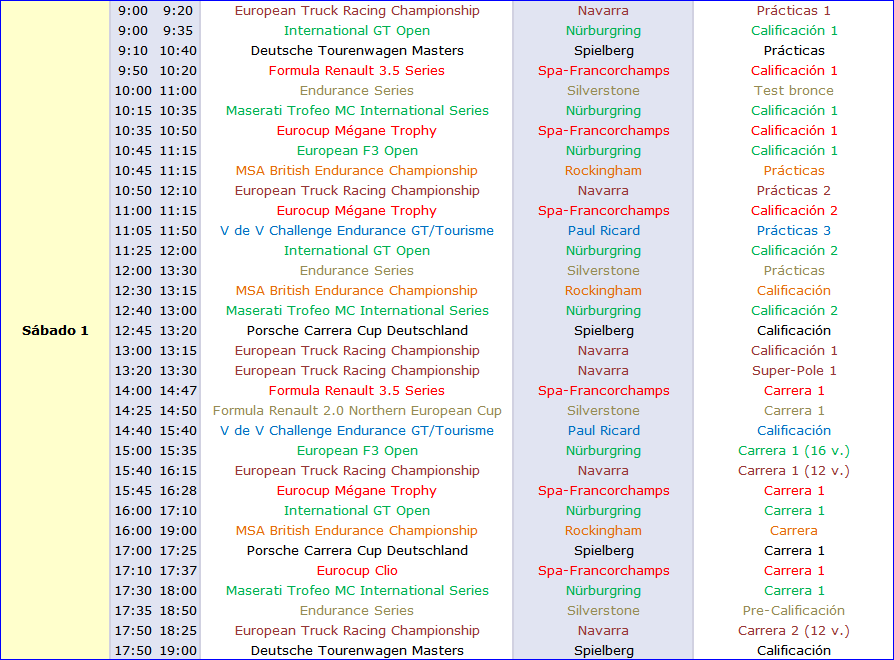Click start time '9:10'
The image size is (894, 660).
click(x=133, y=51)
